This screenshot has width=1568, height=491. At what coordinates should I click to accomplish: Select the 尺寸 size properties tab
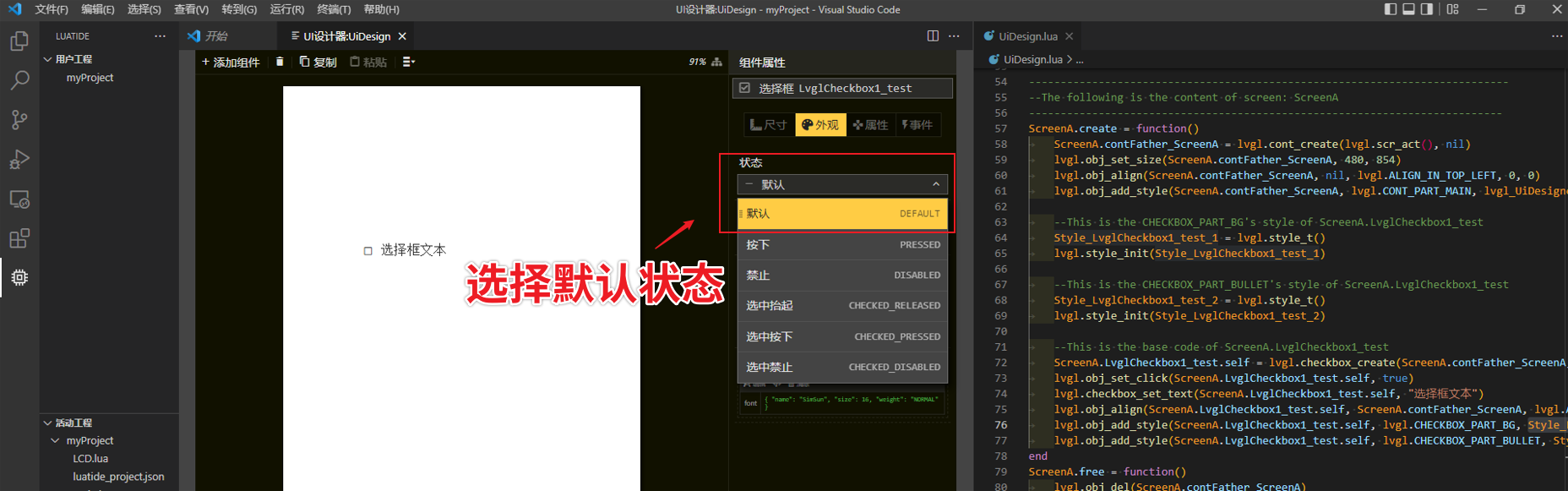pyautogui.click(x=769, y=125)
